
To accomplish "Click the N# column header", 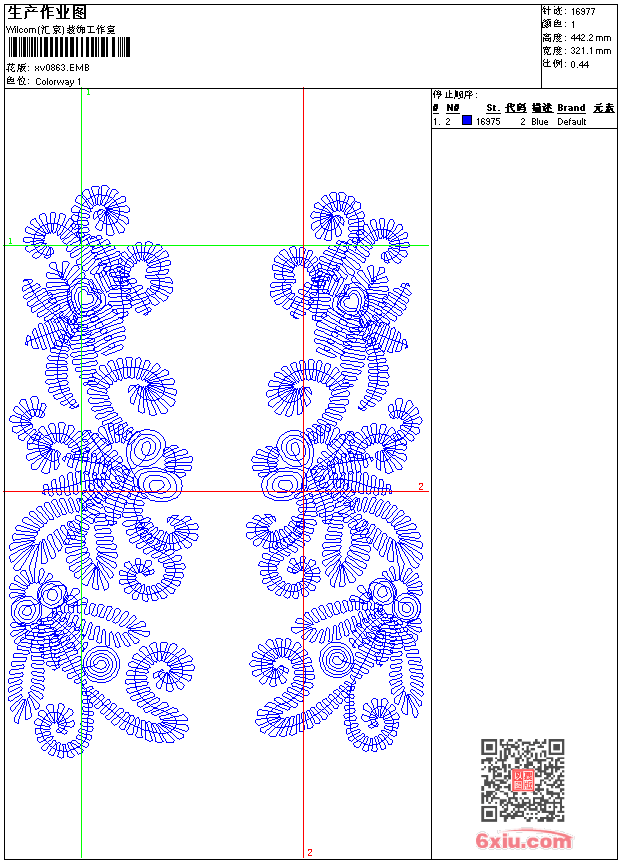I will tap(452, 108).
